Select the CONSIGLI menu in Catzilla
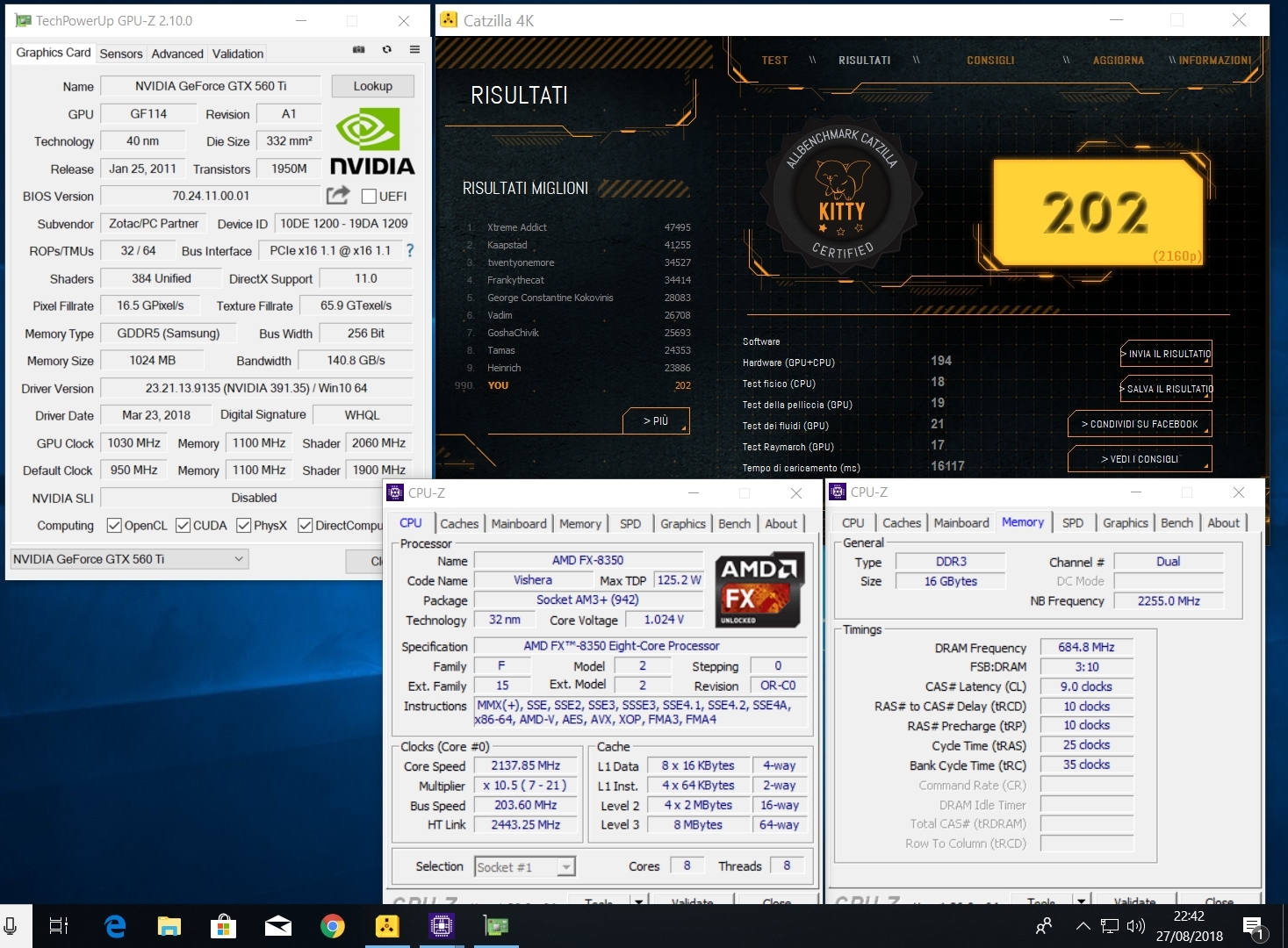 coord(990,61)
